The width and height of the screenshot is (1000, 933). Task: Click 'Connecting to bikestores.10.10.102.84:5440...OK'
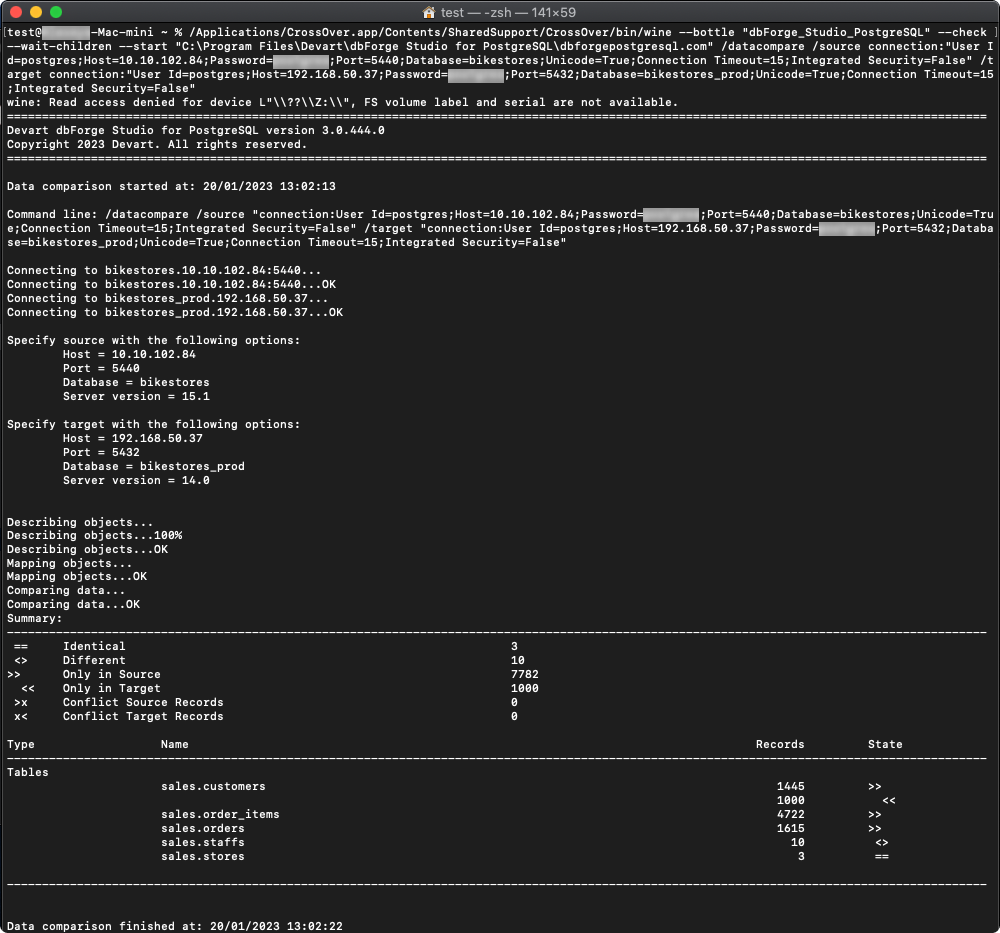(172, 284)
